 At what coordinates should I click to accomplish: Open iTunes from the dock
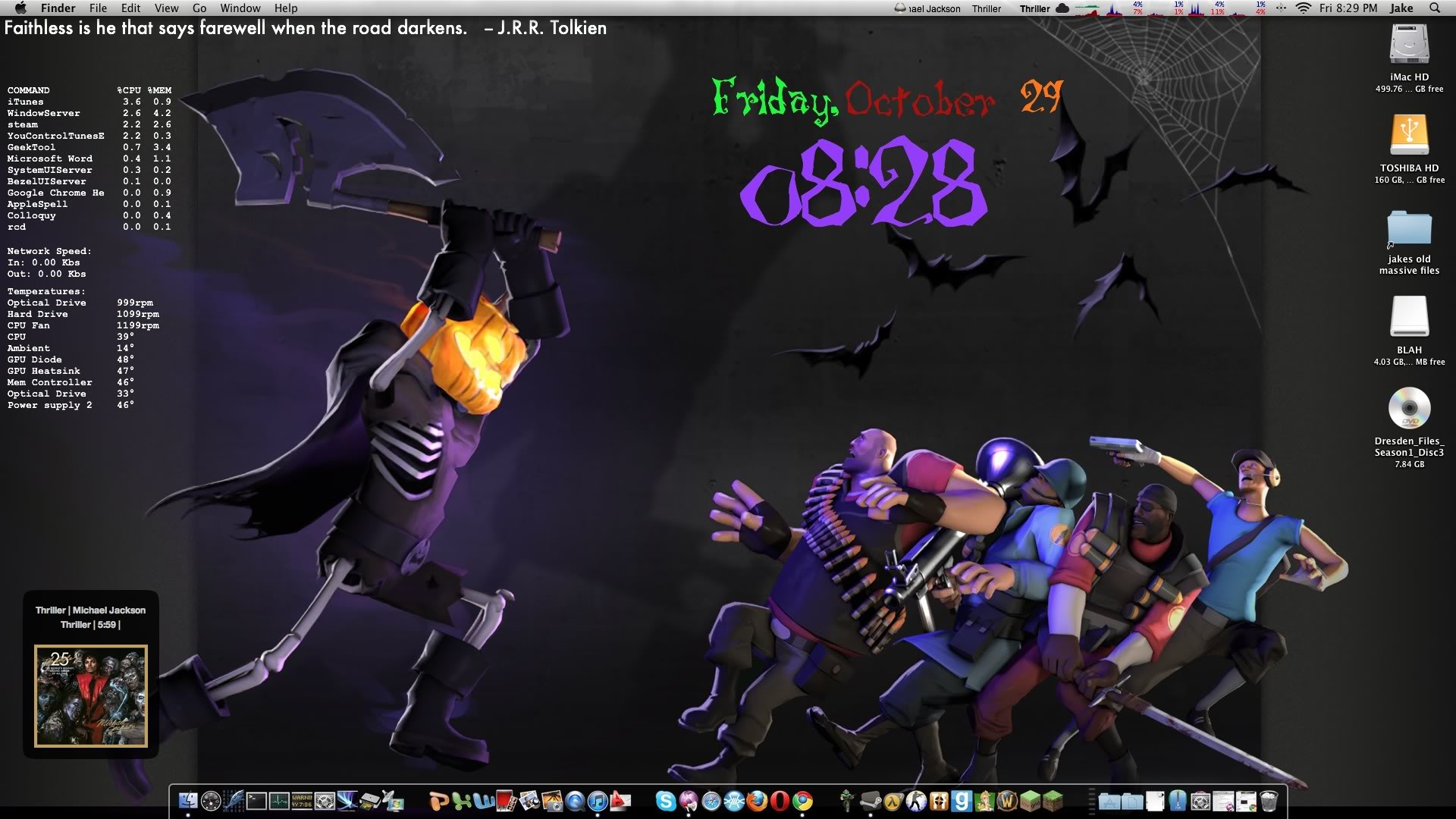pyautogui.click(x=598, y=801)
